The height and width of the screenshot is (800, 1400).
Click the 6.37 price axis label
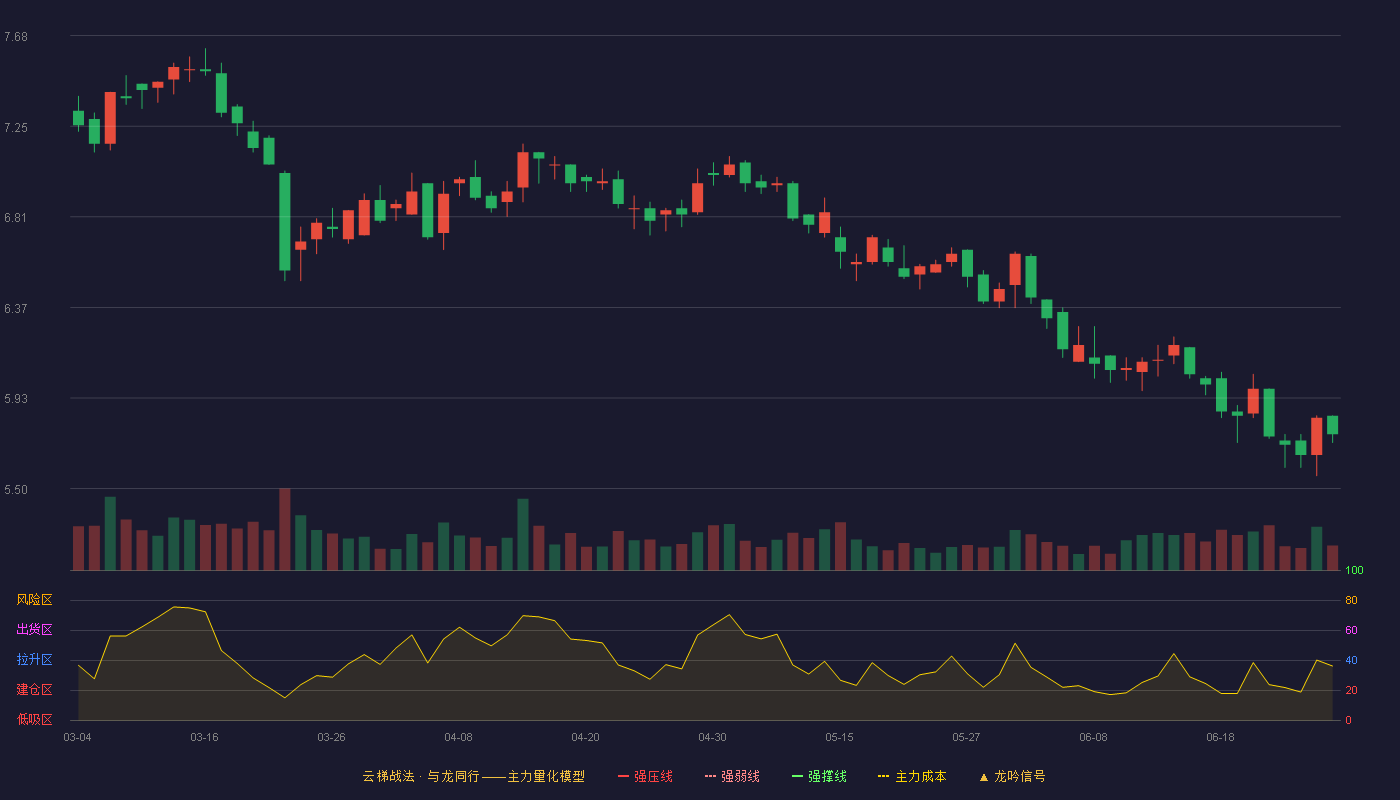pyautogui.click(x=16, y=309)
